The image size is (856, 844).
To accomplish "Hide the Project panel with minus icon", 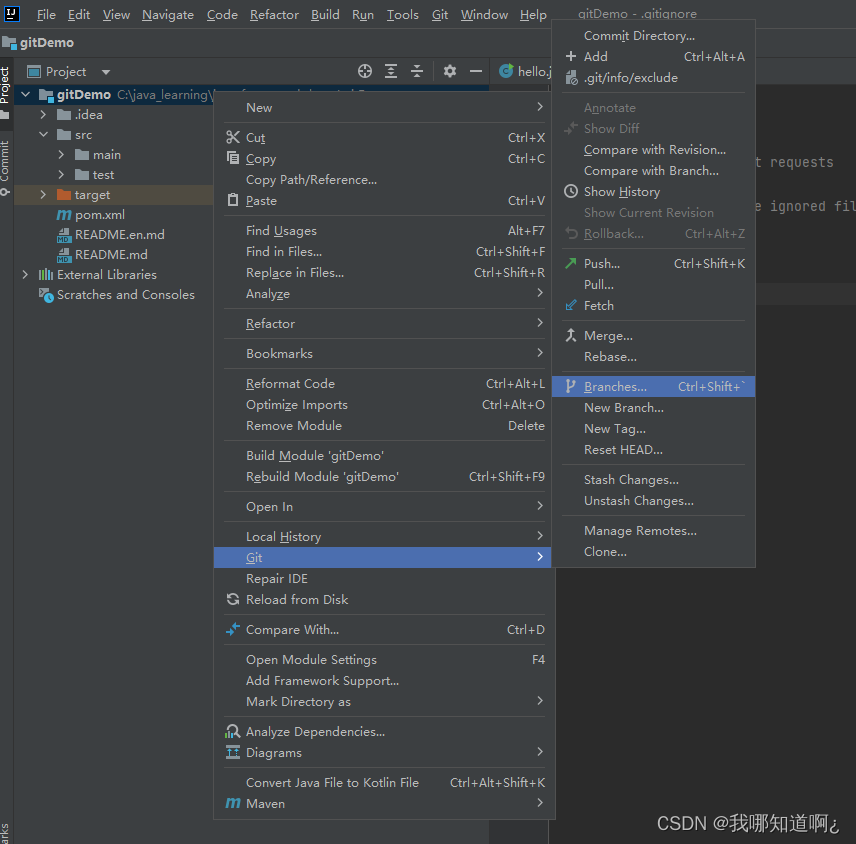I will [x=475, y=72].
